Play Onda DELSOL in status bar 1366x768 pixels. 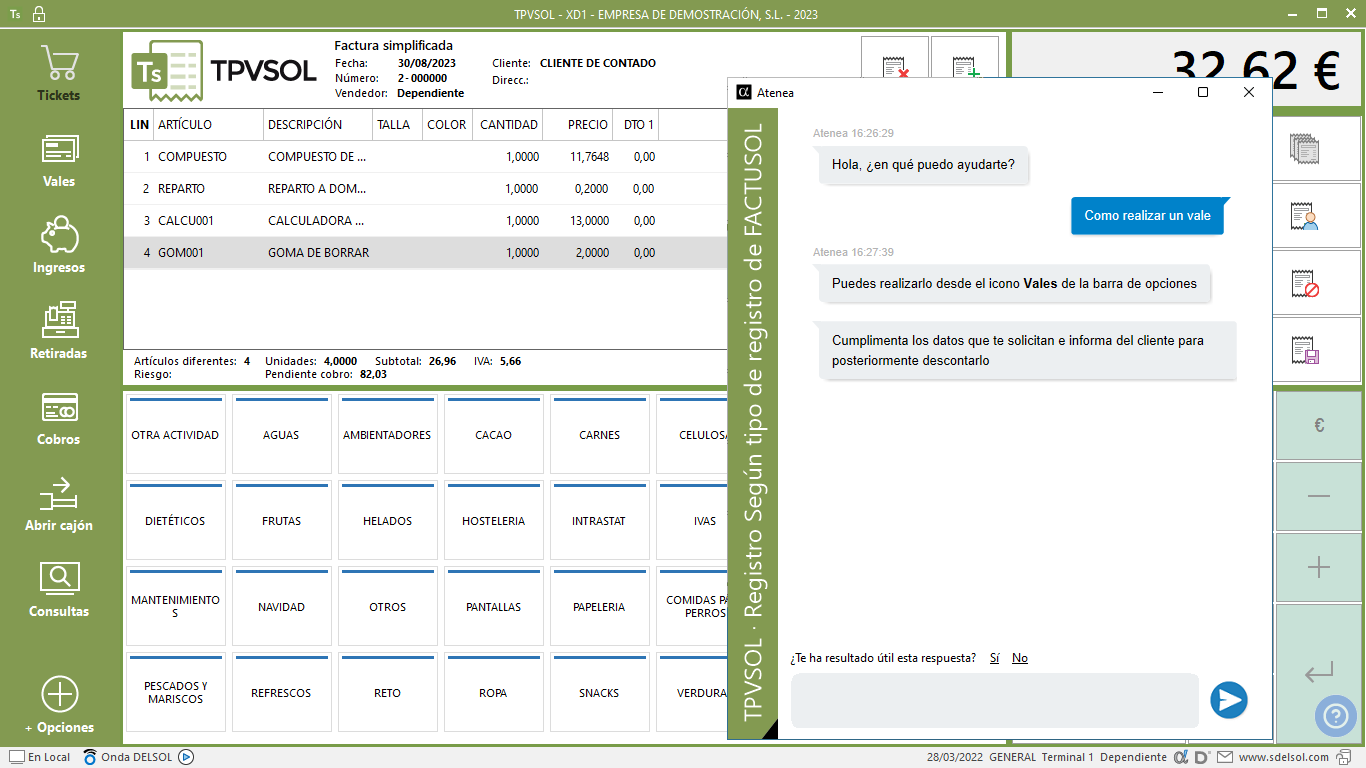click(x=186, y=757)
